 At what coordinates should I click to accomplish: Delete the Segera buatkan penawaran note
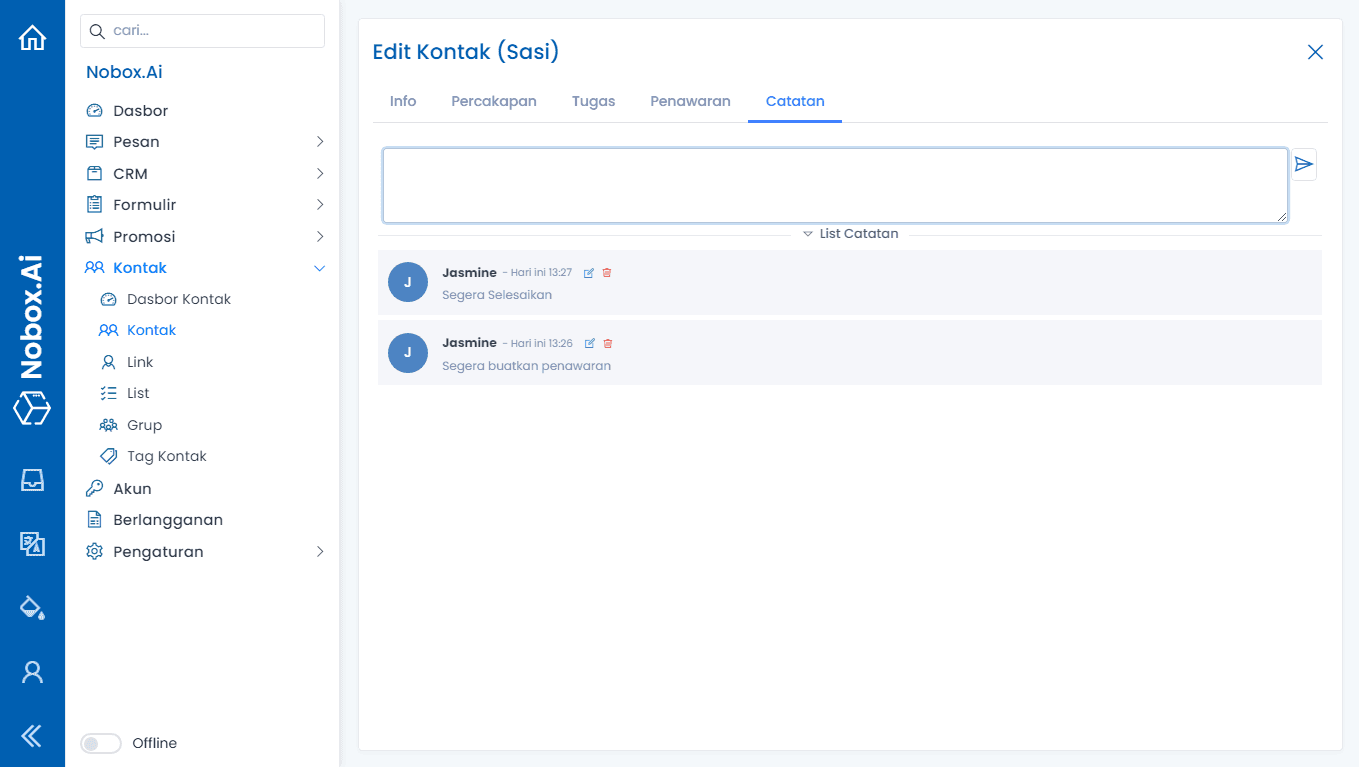point(607,343)
